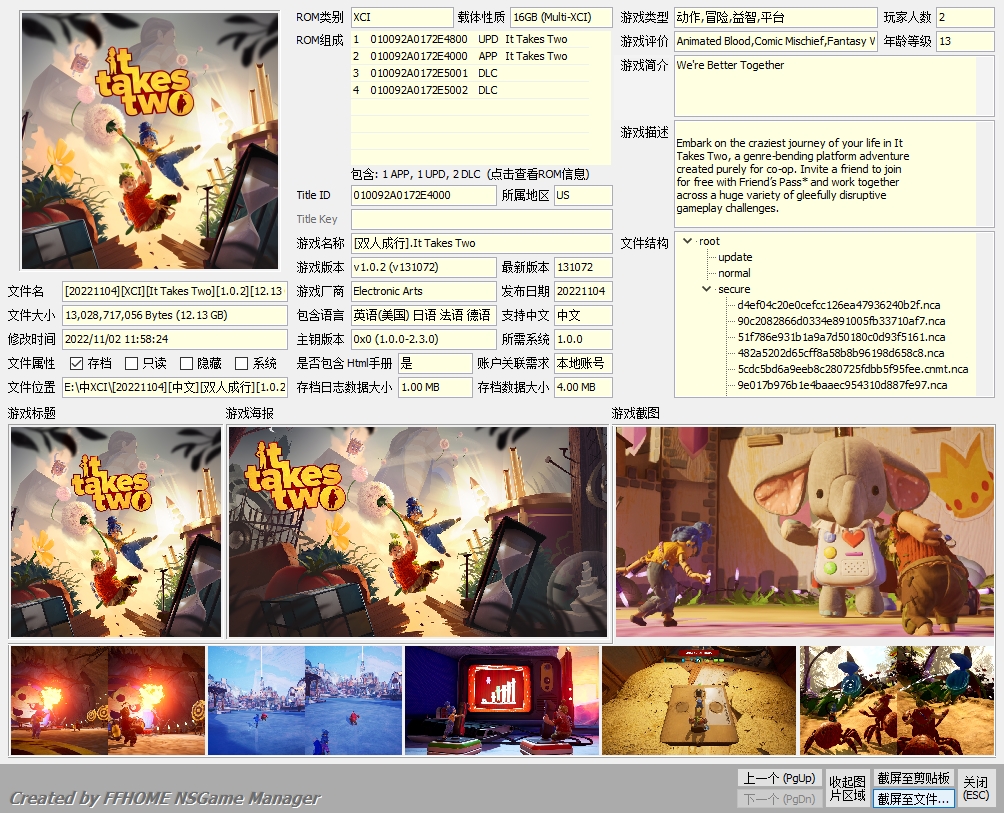Tick the 系统 system attribute checkbox
The width and height of the screenshot is (1004, 813).
point(241,364)
